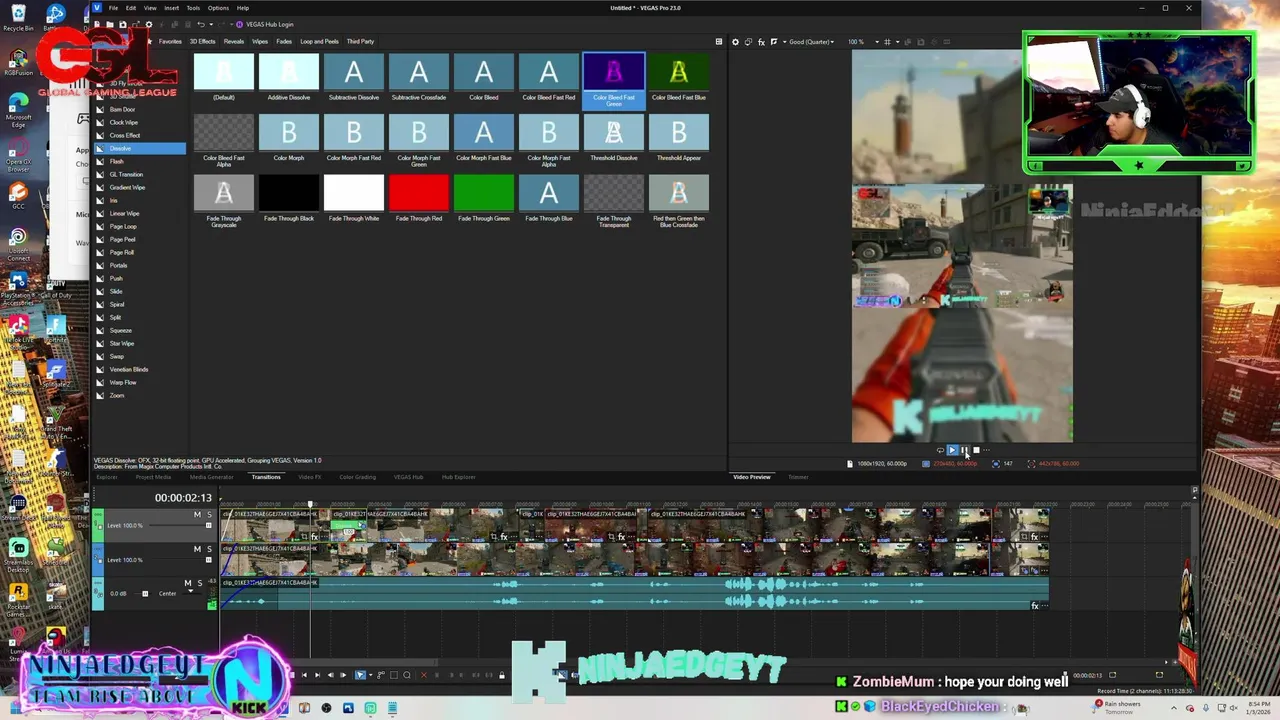Click Go to Start in timeline transport

(x=304, y=675)
